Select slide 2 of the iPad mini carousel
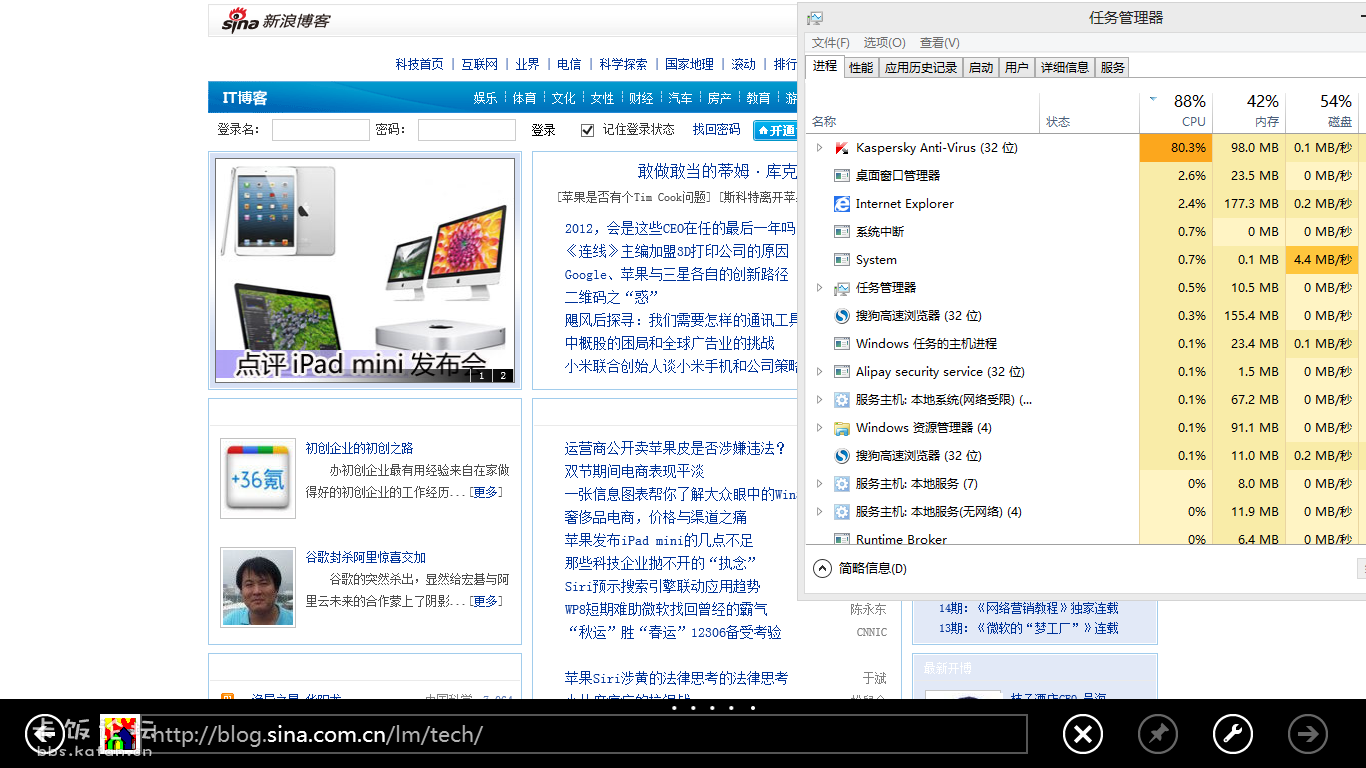Image resolution: width=1366 pixels, height=768 pixels. coord(503,376)
